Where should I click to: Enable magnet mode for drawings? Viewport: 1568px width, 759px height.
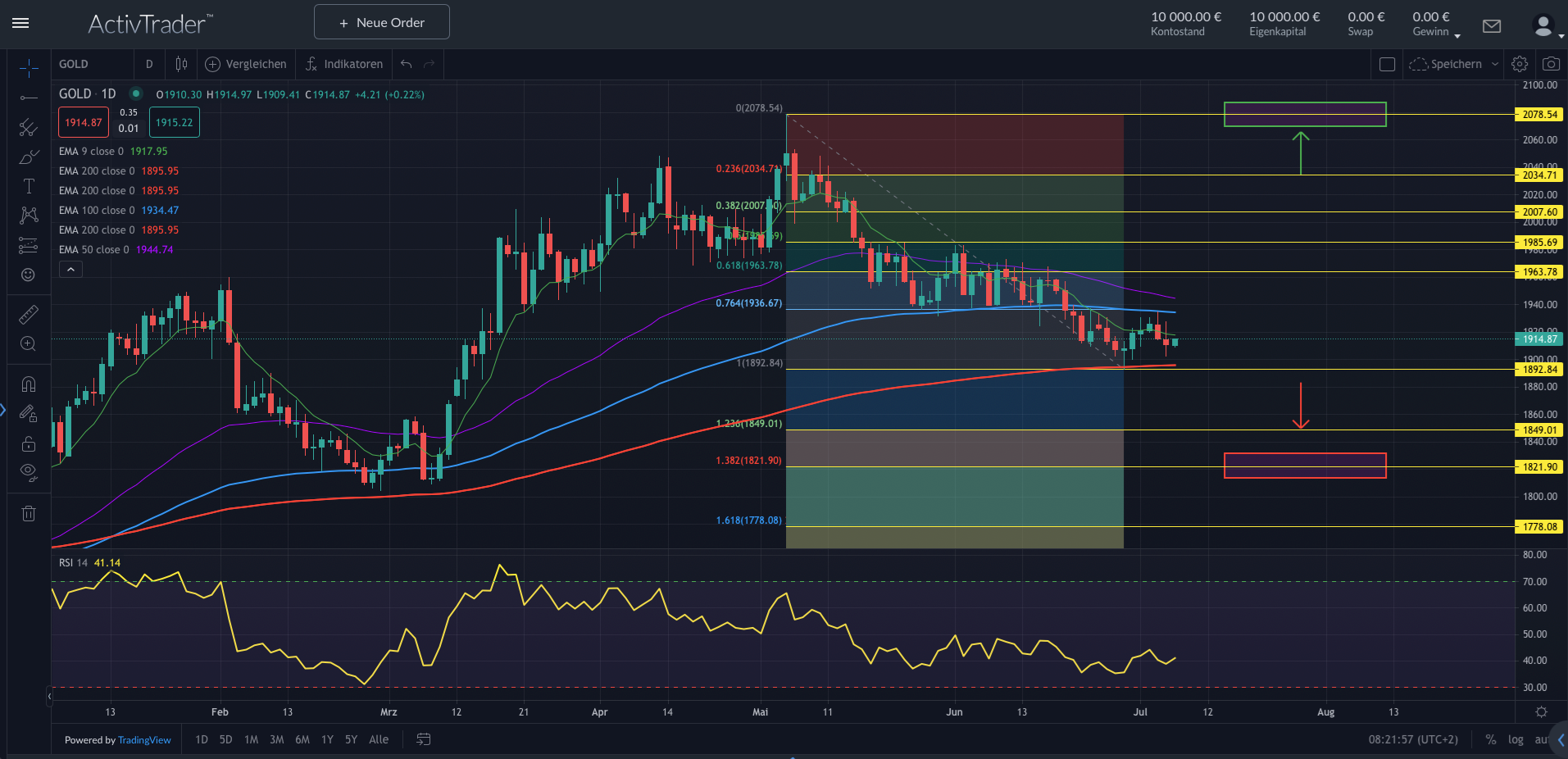tap(29, 384)
